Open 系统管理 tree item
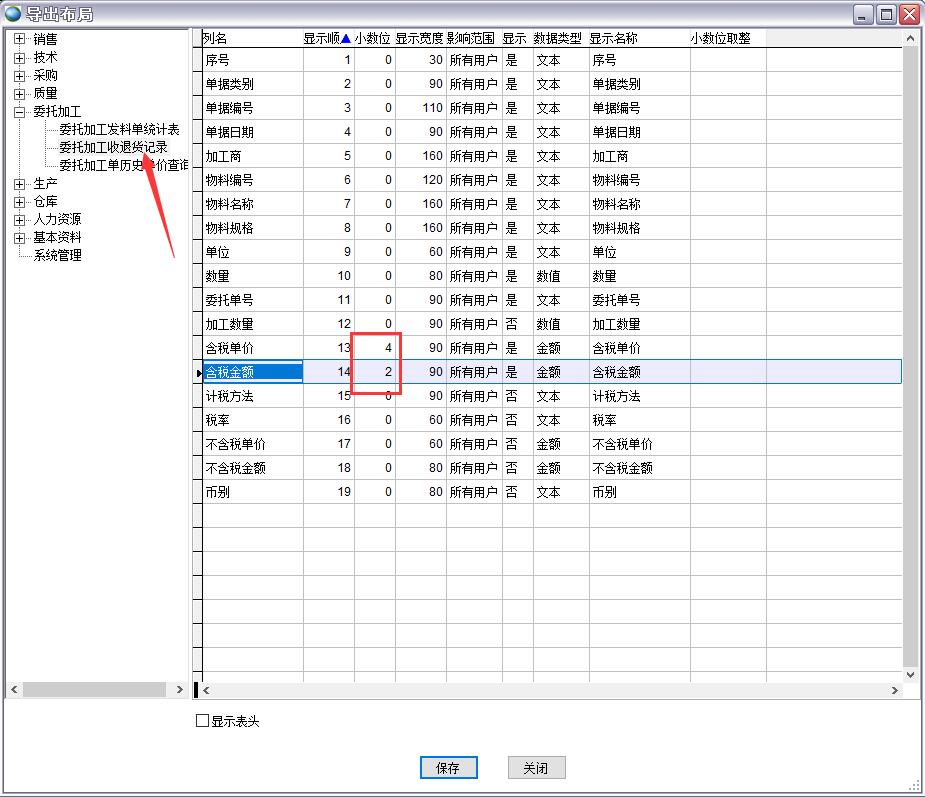The height and width of the screenshot is (797, 925). coord(57,255)
